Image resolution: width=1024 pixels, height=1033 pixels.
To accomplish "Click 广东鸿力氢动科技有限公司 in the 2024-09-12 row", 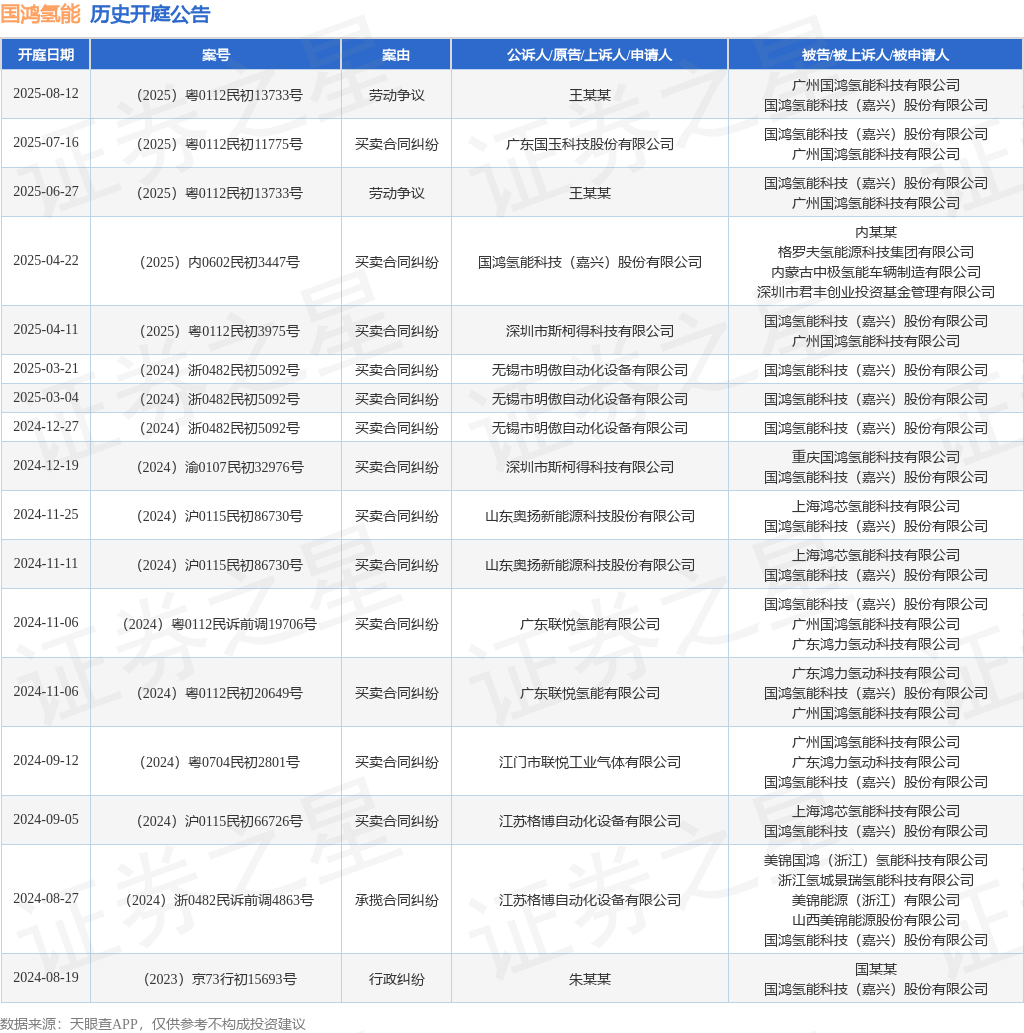I will 876,762.
